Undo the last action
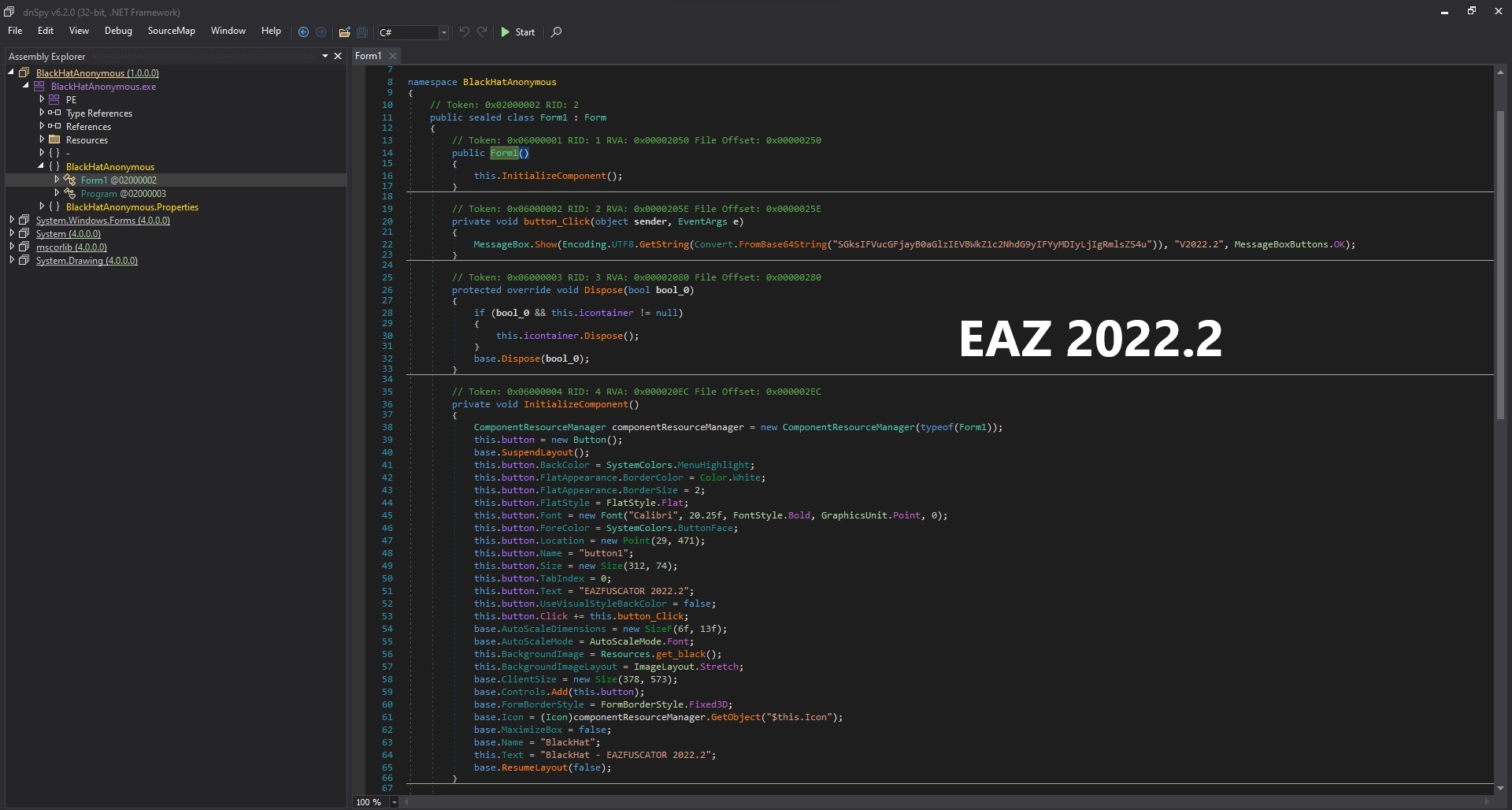 pyautogui.click(x=465, y=32)
